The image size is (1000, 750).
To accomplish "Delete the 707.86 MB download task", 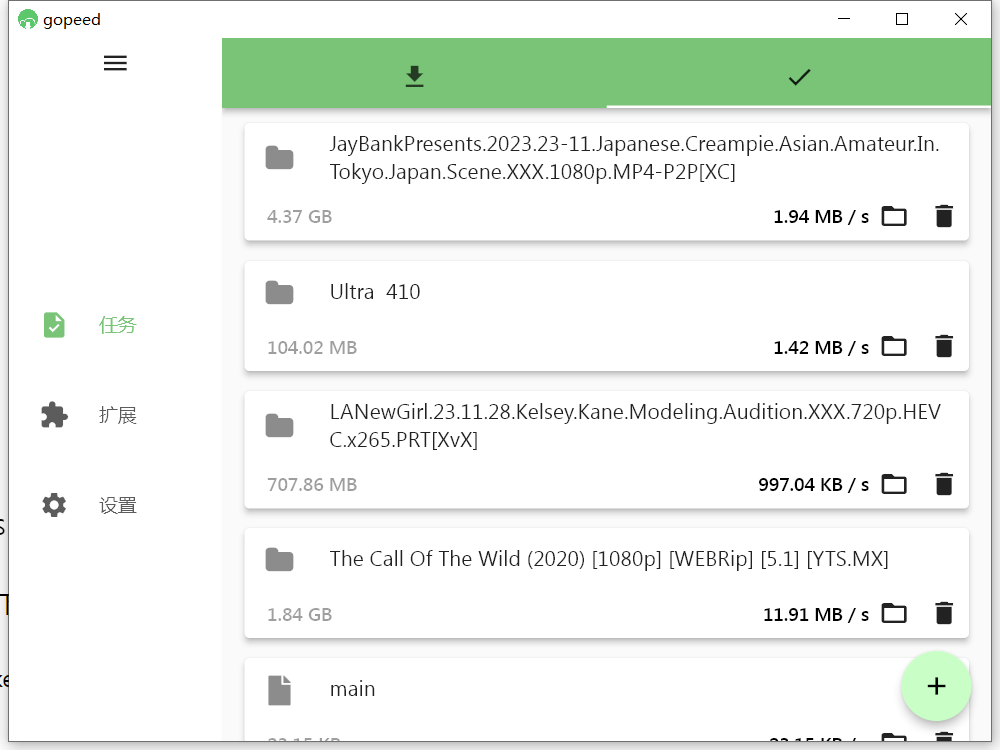I will pyautogui.click(x=943, y=485).
